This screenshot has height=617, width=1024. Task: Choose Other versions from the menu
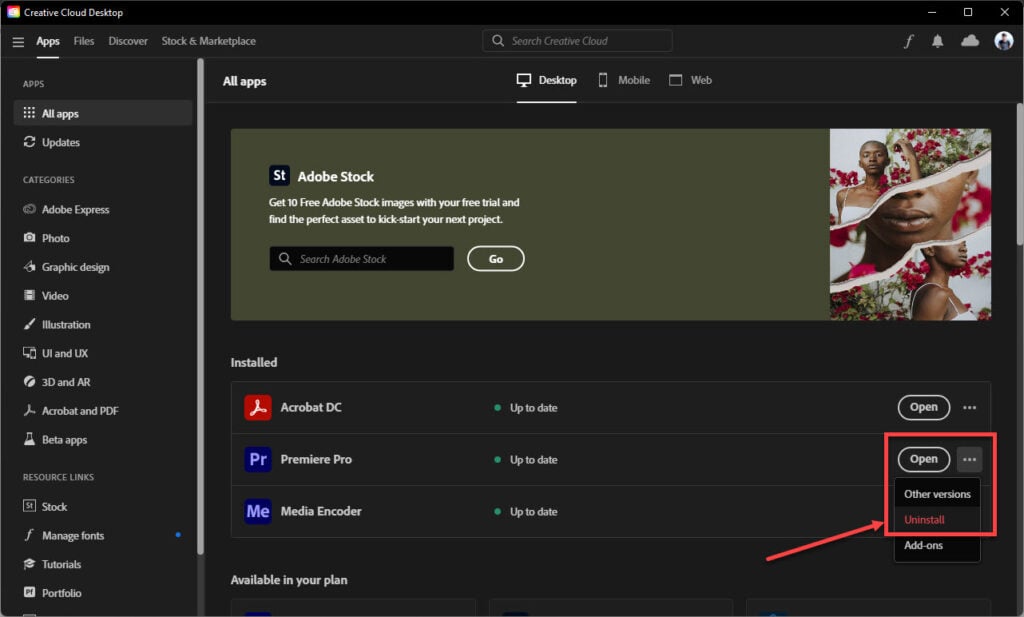[937, 494]
